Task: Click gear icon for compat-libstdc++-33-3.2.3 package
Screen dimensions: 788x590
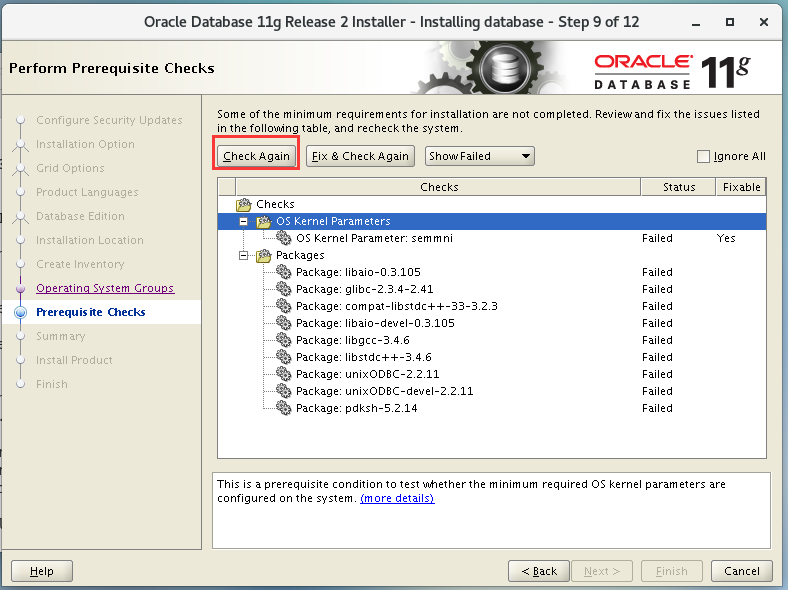Action: tap(283, 306)
